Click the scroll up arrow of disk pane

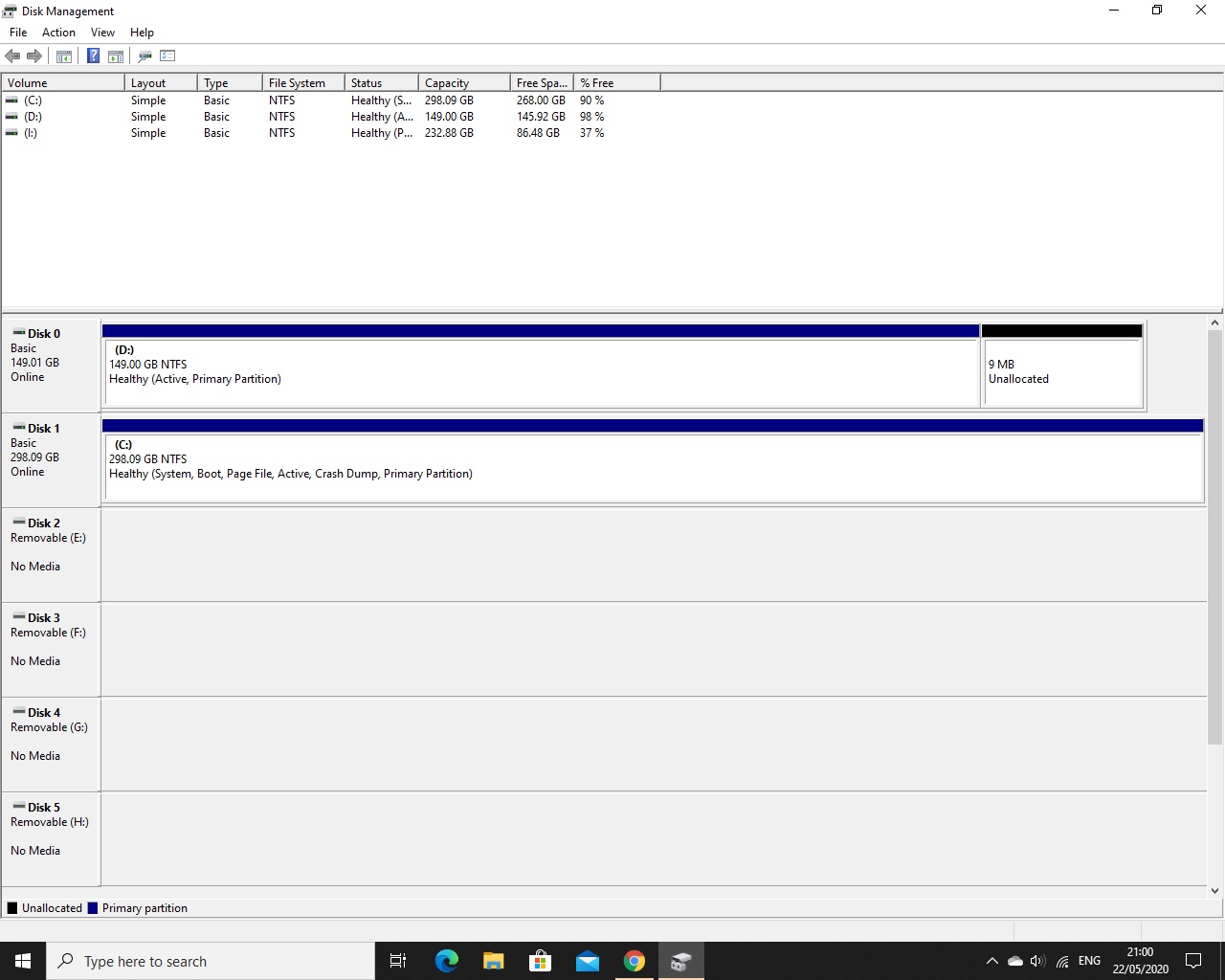pyautogui.click(x=1215, y=323)
